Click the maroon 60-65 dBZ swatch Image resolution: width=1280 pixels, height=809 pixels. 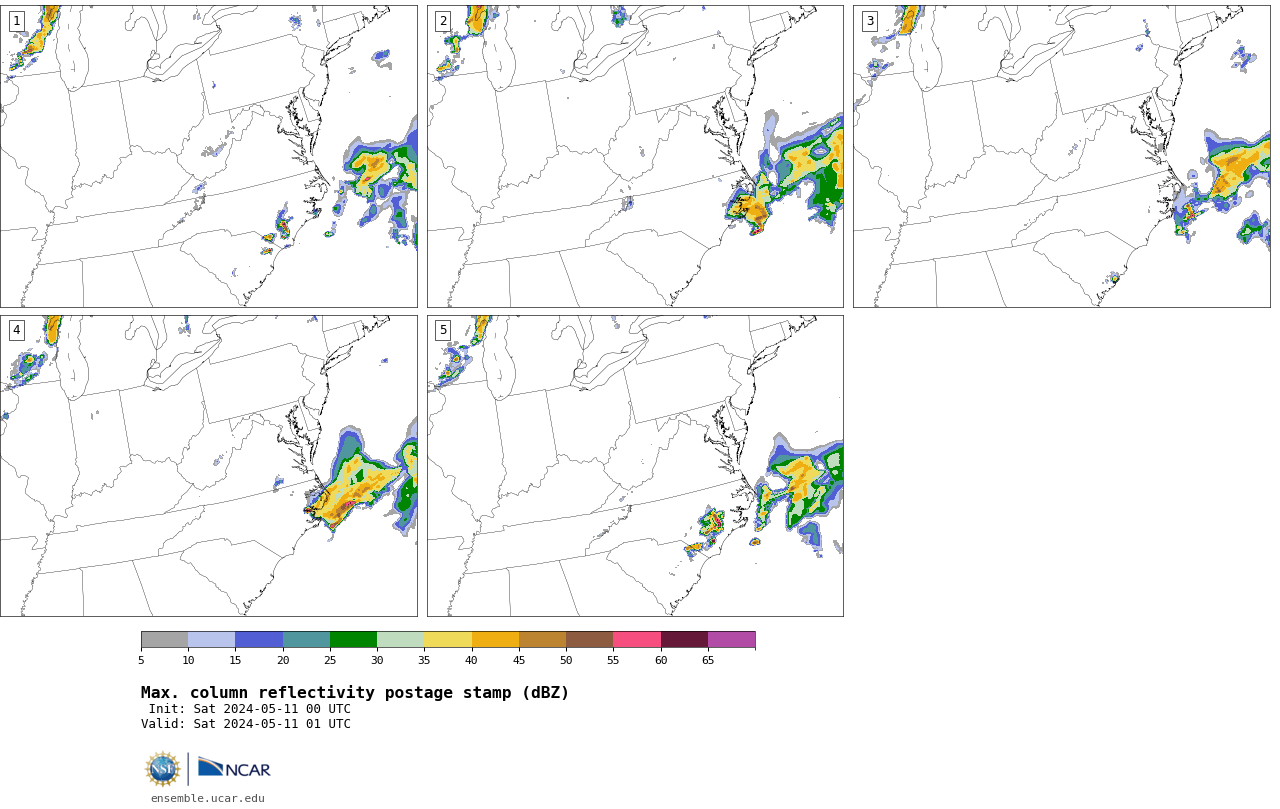pos(684,640)
